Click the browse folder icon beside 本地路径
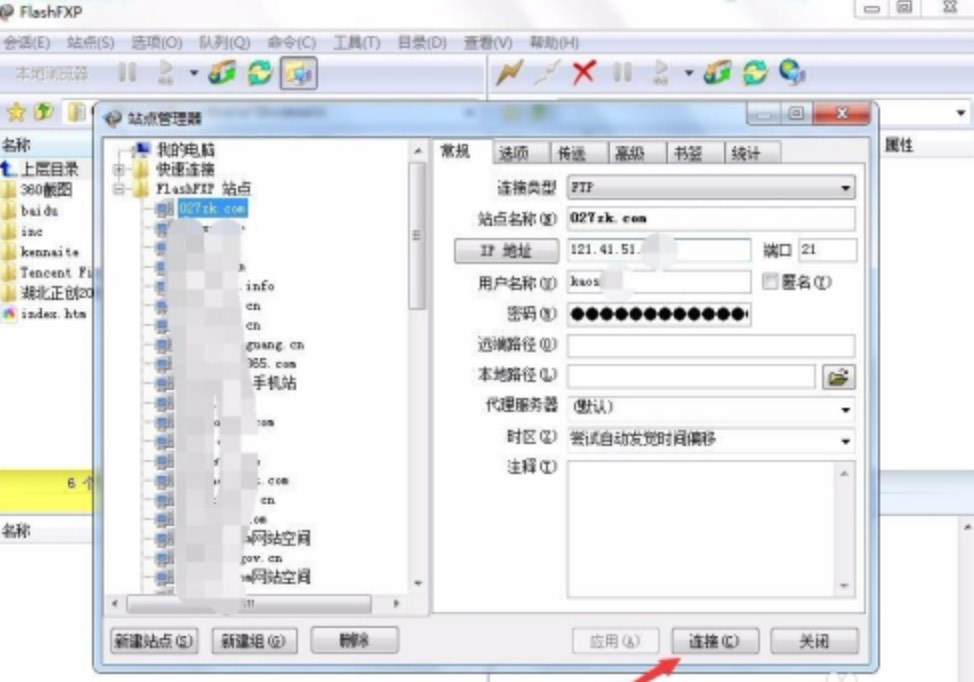The height and width of the screenshot is (682, 974). pyautogui.click(x=838, y=376)
